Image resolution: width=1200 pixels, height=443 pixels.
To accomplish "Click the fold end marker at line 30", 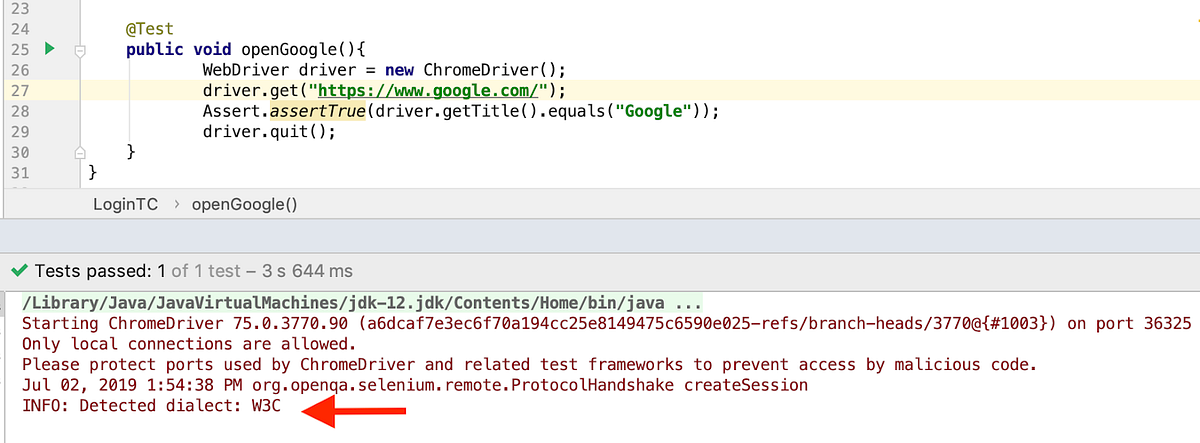I will point(80,152).
